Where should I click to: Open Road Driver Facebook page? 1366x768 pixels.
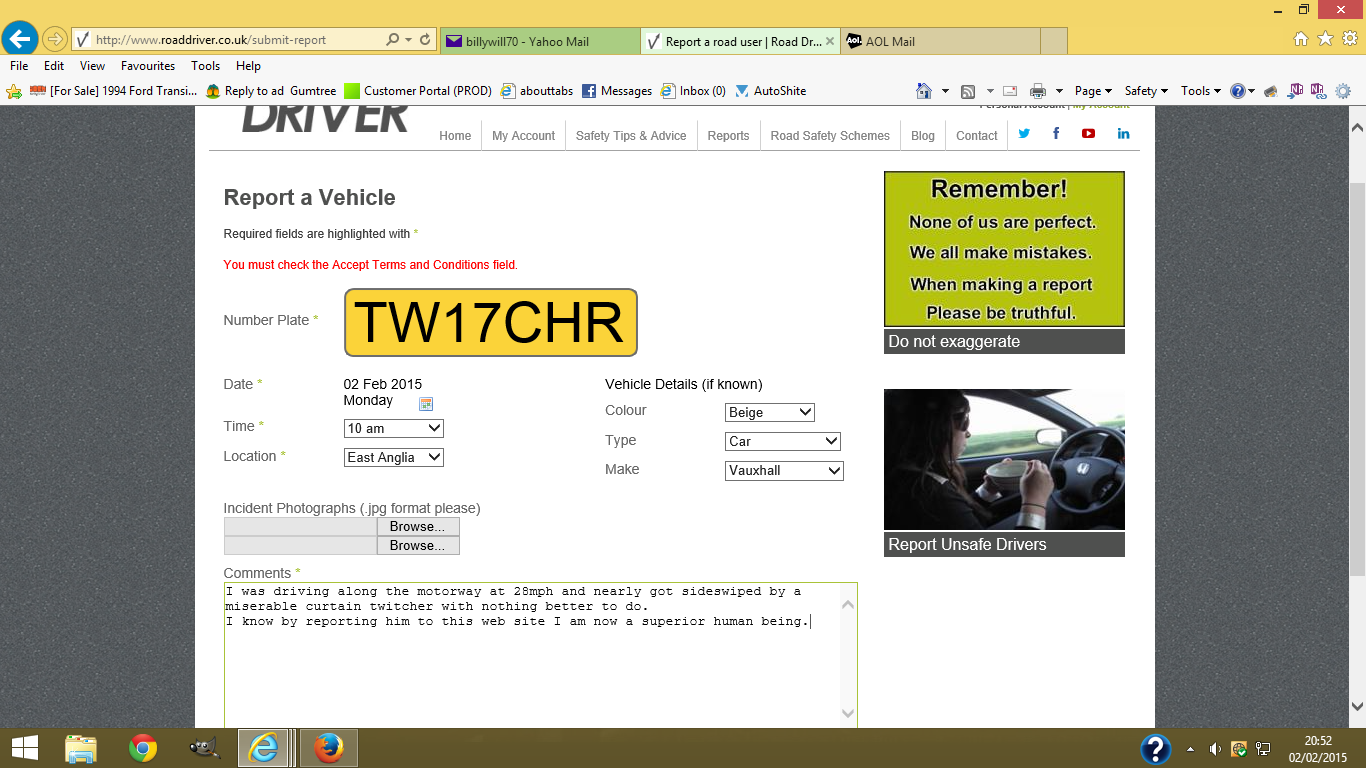[1056, 133]
